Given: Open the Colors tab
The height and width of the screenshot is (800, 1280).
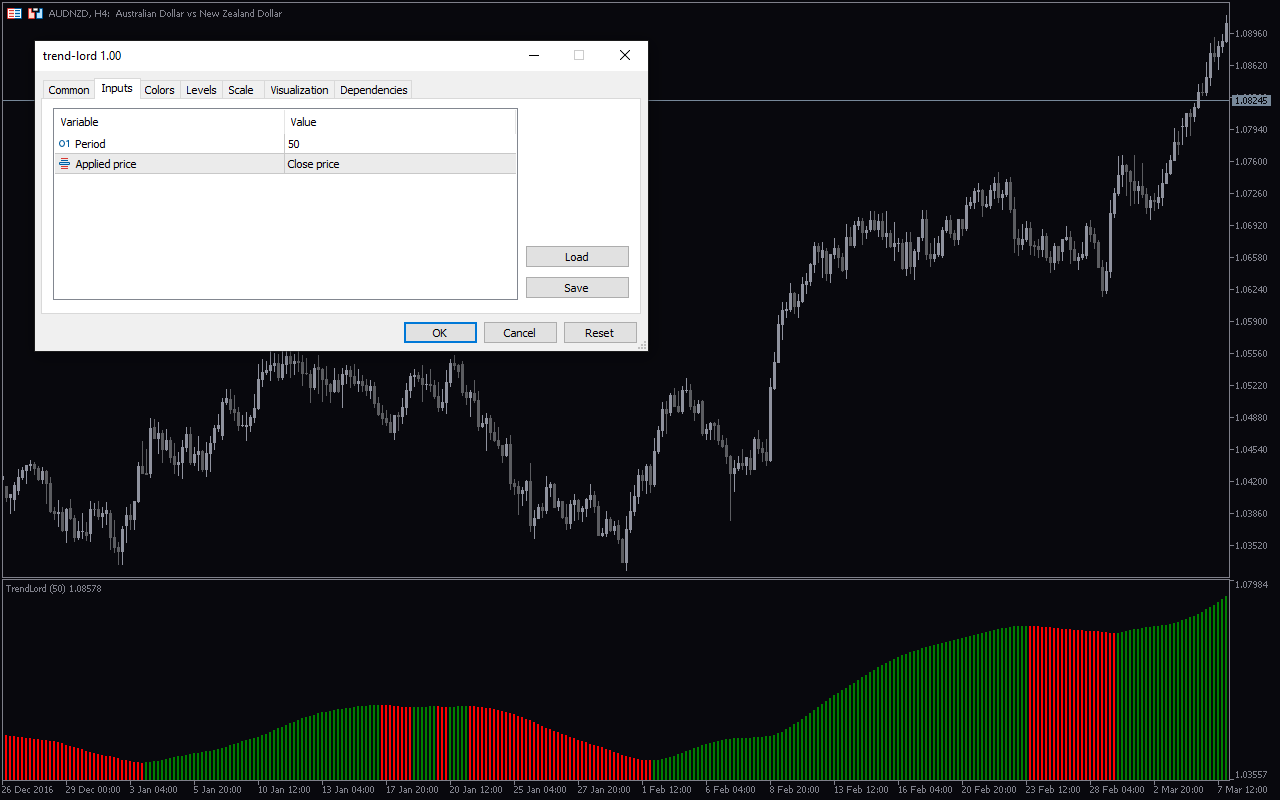Looking at the screenshot, I should (x=160, y=90).
